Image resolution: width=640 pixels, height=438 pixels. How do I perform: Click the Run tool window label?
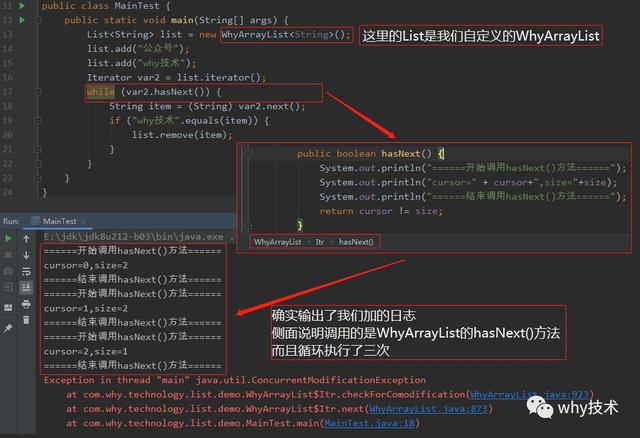(x=11, y=221)
